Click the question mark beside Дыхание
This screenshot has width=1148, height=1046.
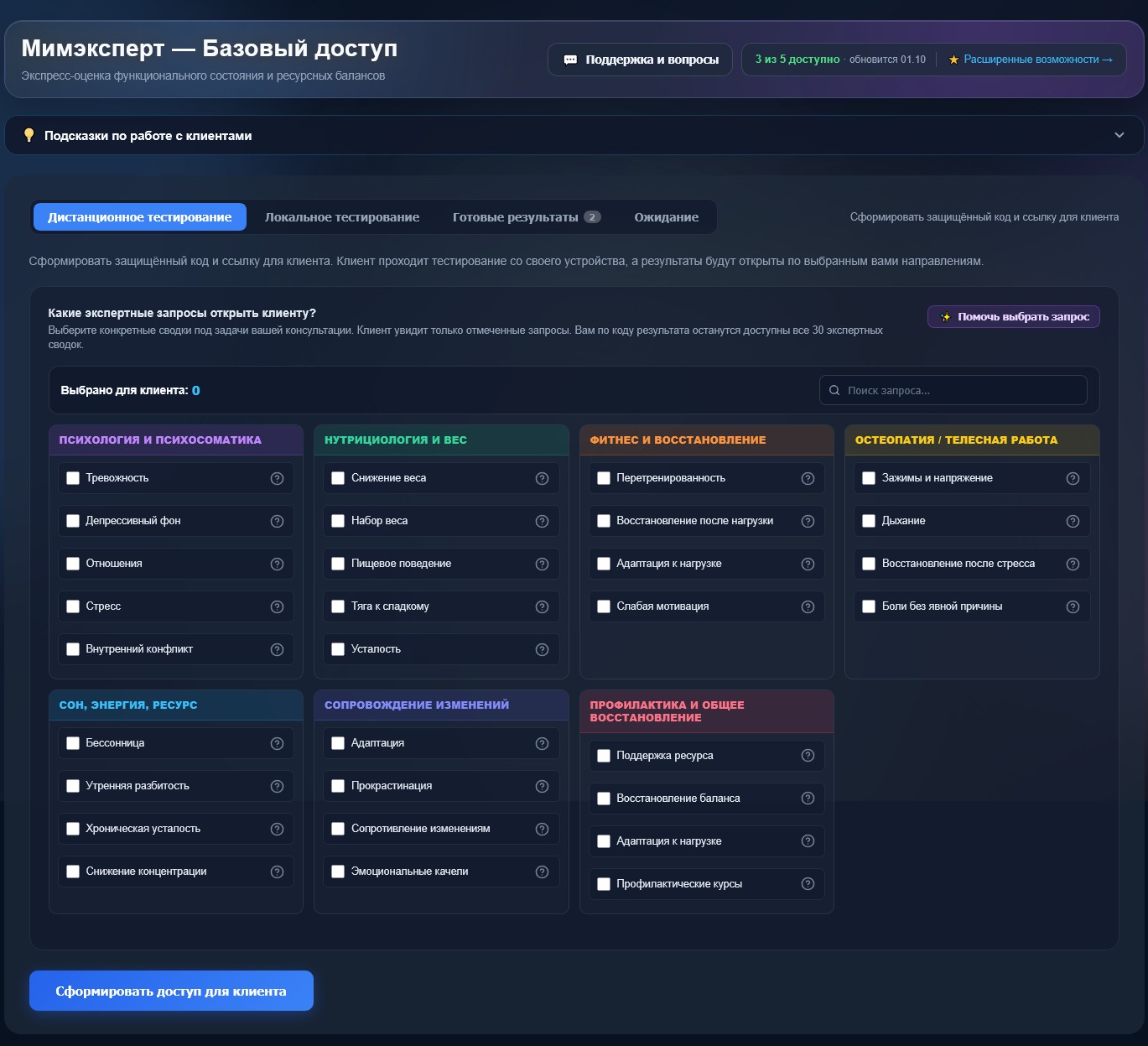pos(1073,521)
